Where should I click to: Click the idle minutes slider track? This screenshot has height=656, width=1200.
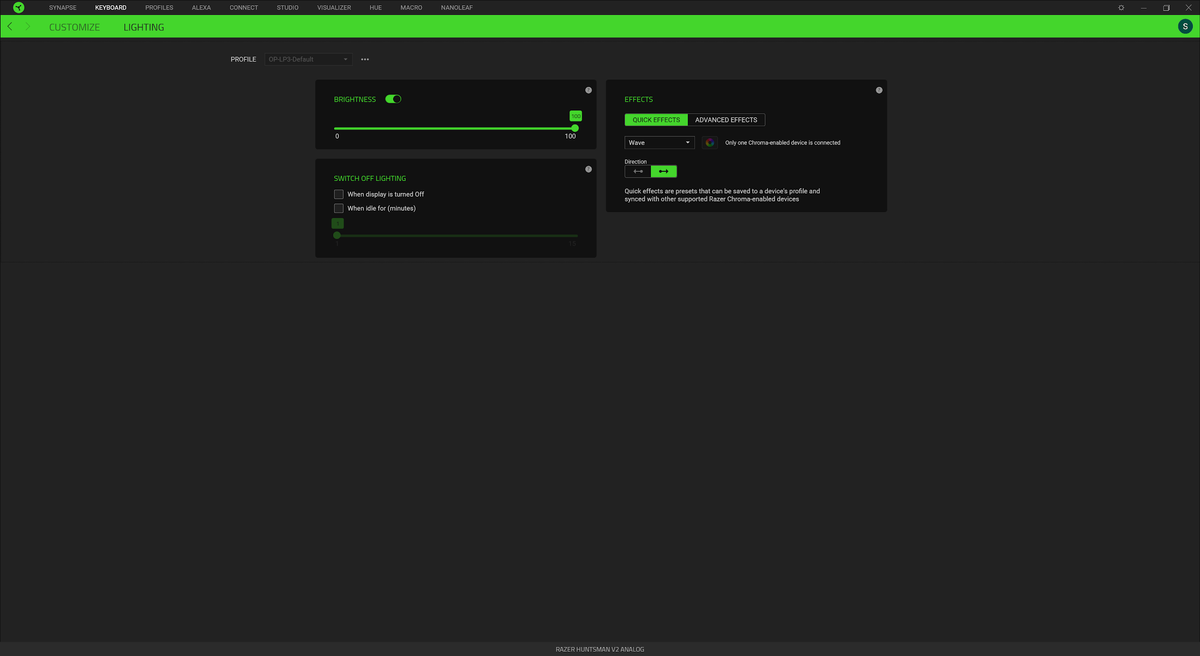tap(456, 235)
